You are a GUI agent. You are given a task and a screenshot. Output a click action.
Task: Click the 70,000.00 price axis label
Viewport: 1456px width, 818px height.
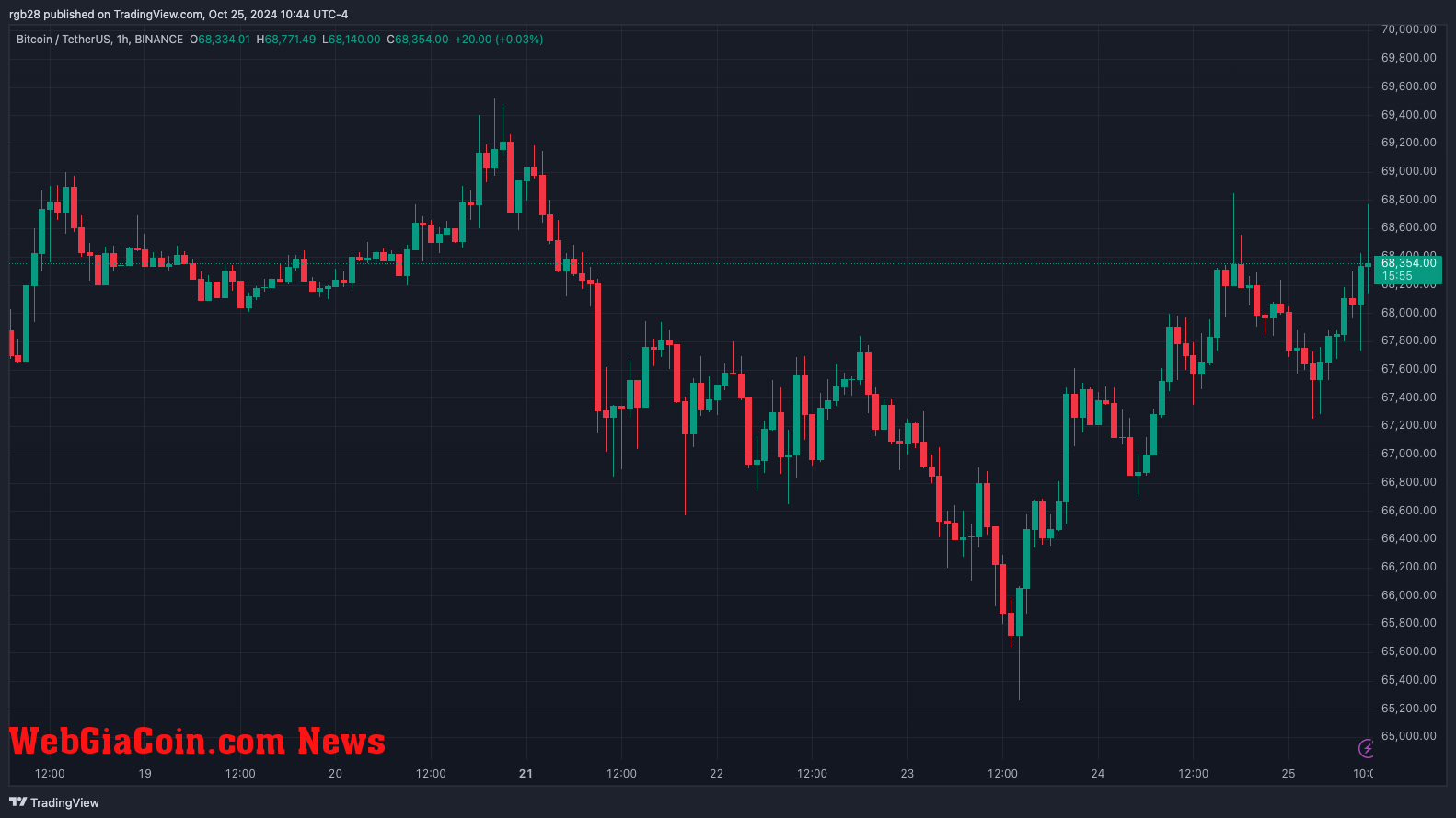tap(1409, 29)
